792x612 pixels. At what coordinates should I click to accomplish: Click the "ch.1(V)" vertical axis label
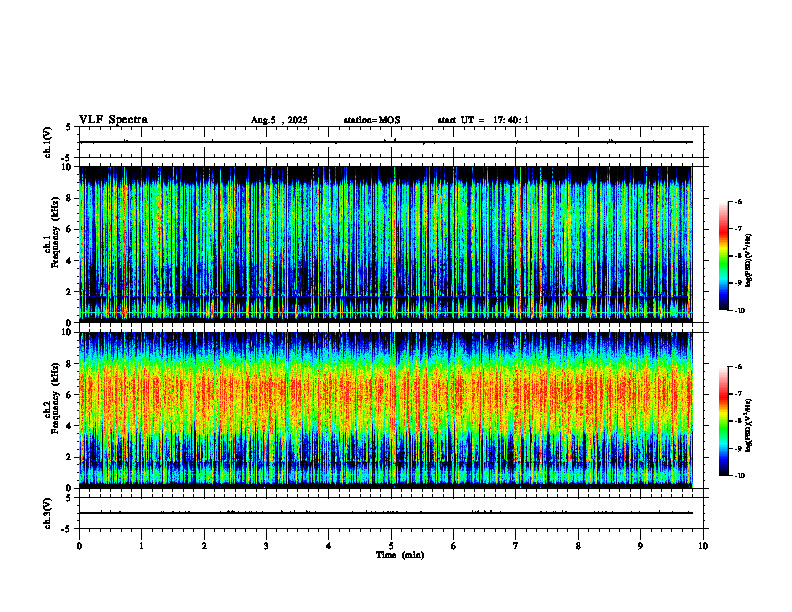click(x=47, y=142)
